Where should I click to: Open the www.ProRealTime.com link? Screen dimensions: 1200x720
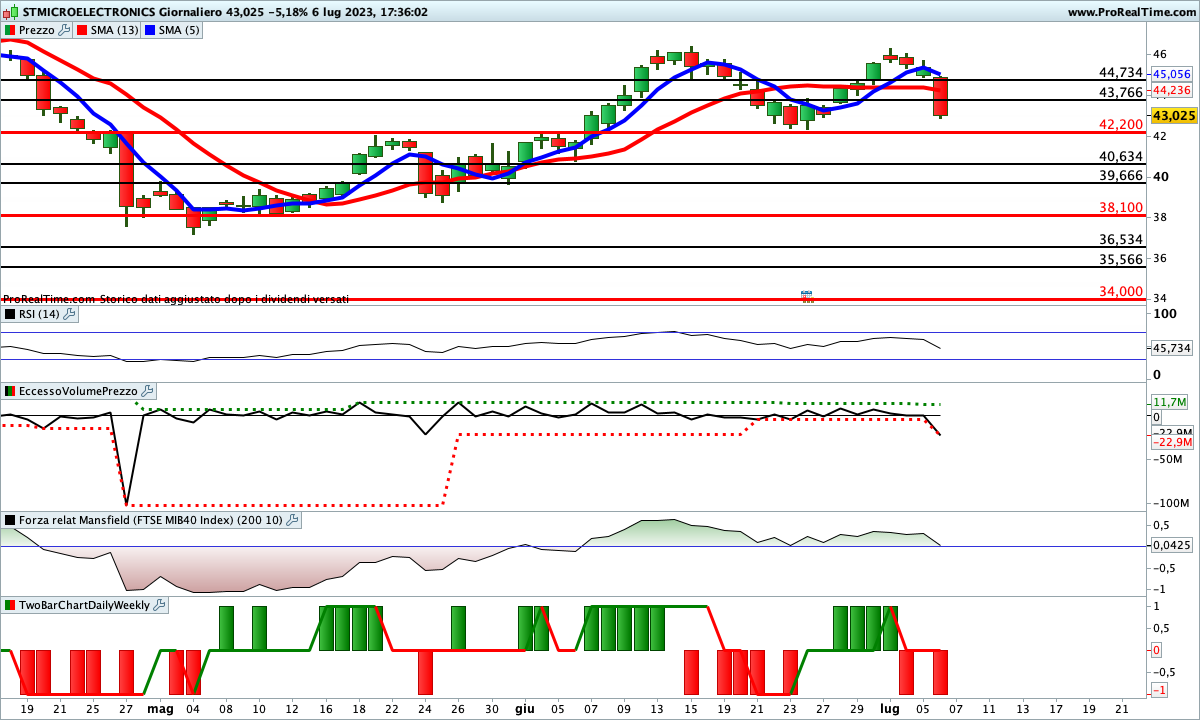pyautogui.click(x=1132, y=12)
